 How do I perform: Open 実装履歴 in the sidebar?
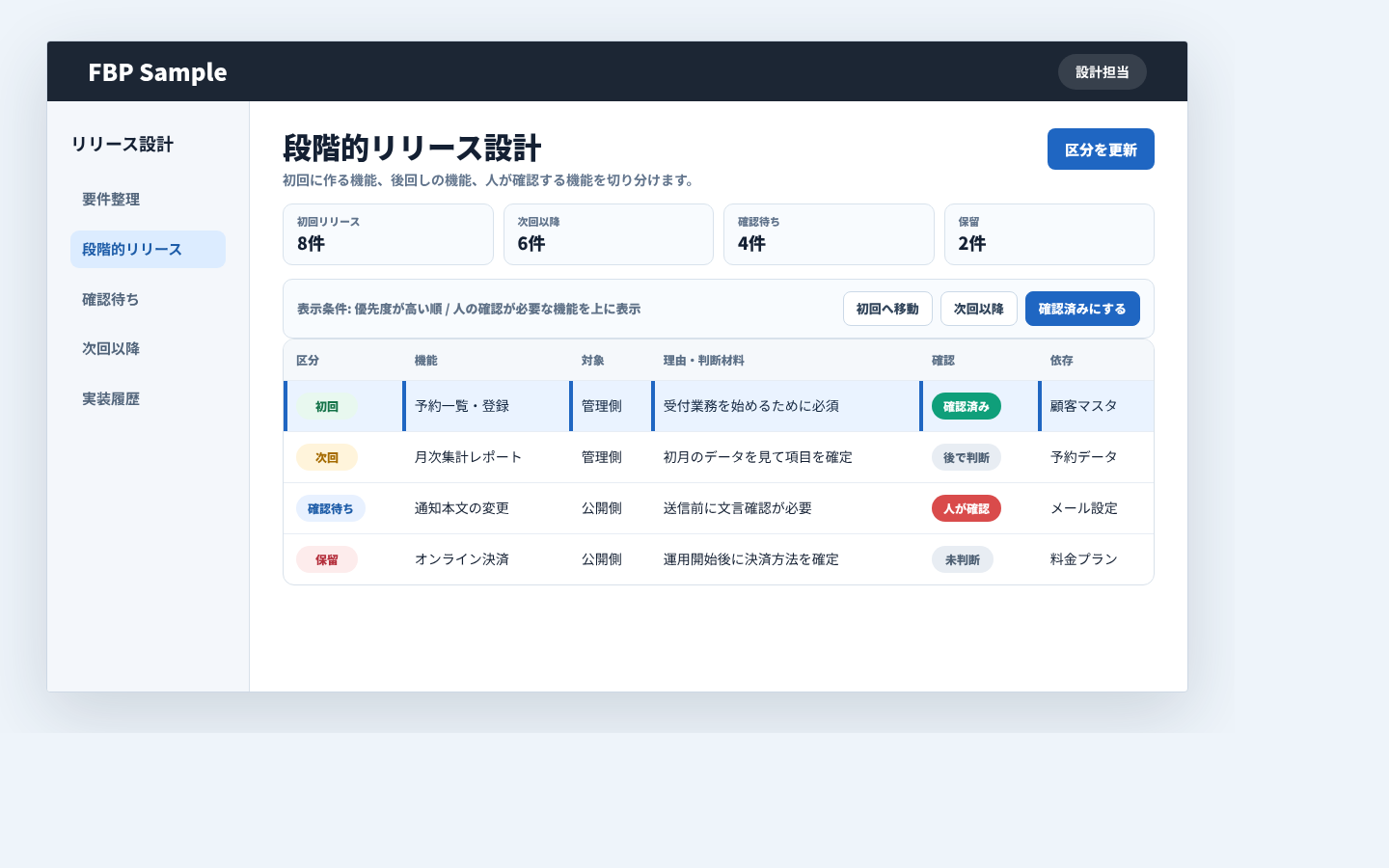(148, 398)
